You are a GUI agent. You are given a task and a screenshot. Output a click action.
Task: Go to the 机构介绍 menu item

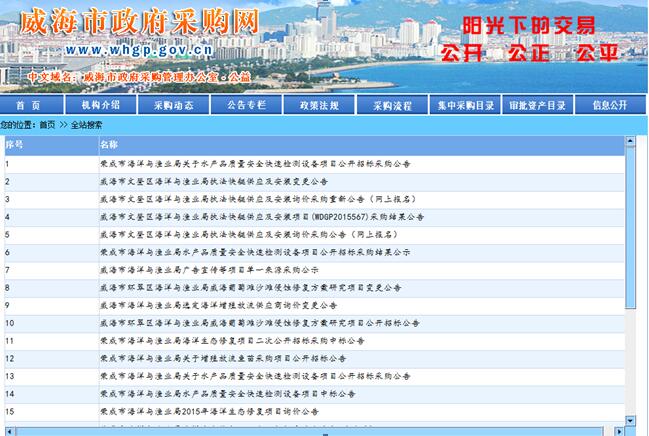tap(101, 104)
